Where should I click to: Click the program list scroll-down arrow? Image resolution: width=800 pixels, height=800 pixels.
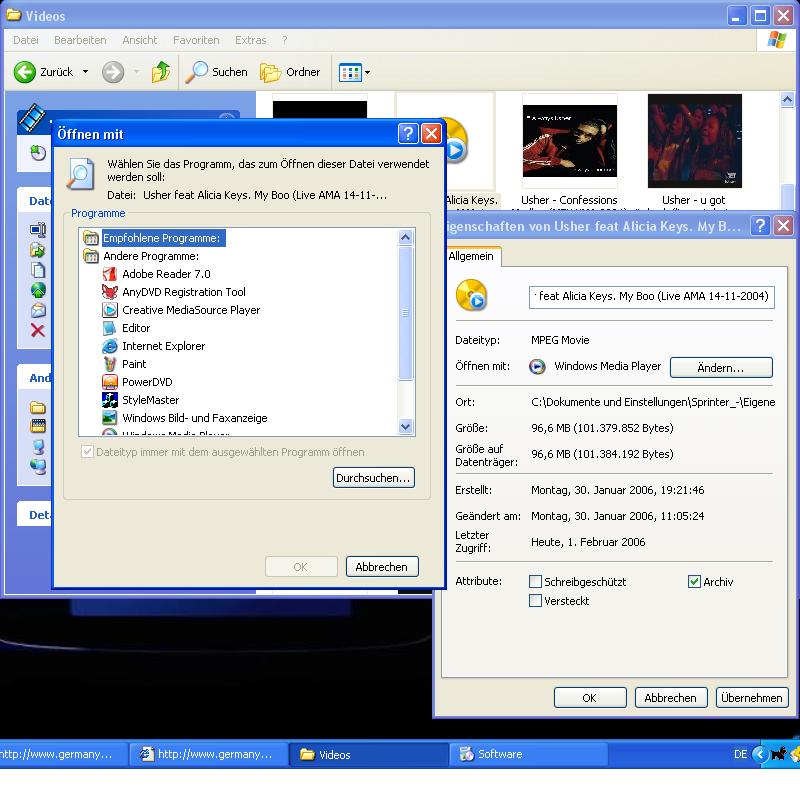[x=406, y=427]
